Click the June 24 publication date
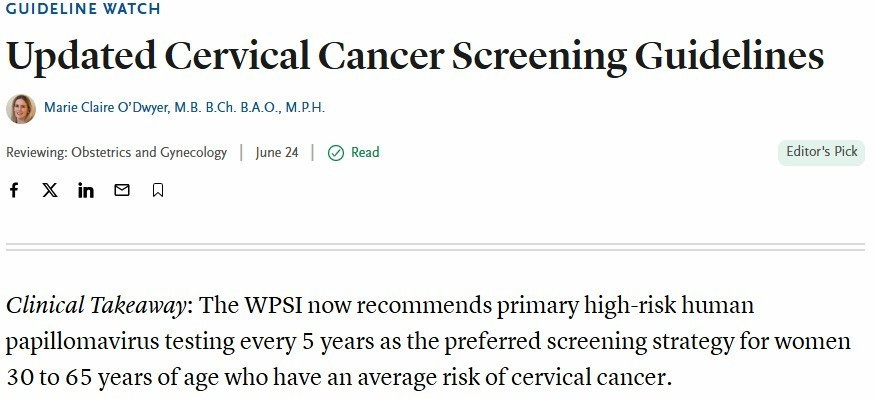Image resolution: width=877 pixels, height=399 pixels. pos(277,153)
